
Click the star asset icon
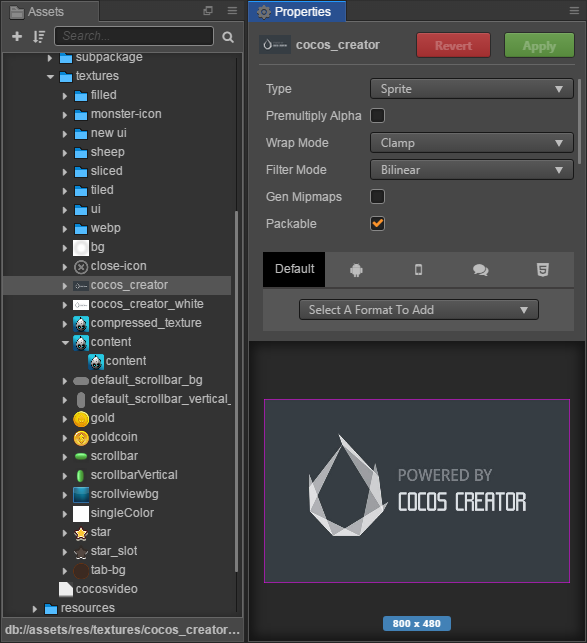click(81, 533)
